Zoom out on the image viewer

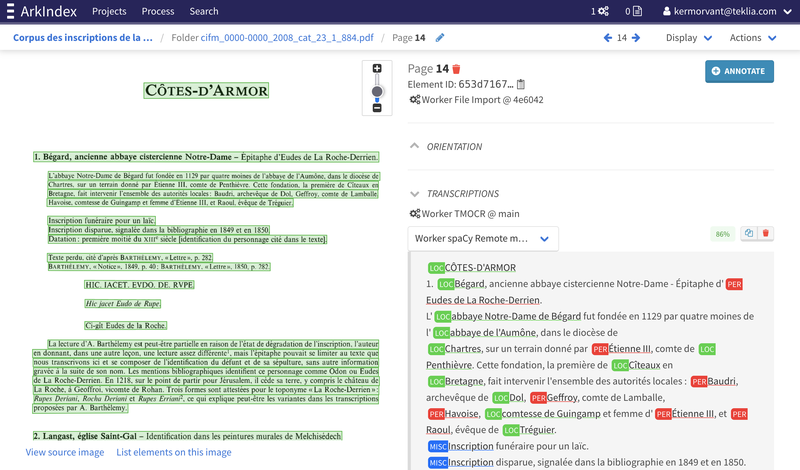pyautogui.click(x=377, y=108)
